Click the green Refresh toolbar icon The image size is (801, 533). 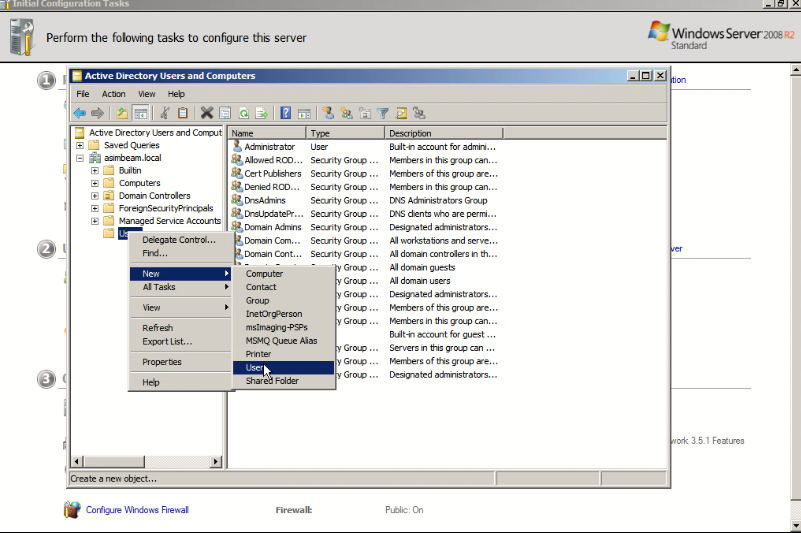click(244, 113)
